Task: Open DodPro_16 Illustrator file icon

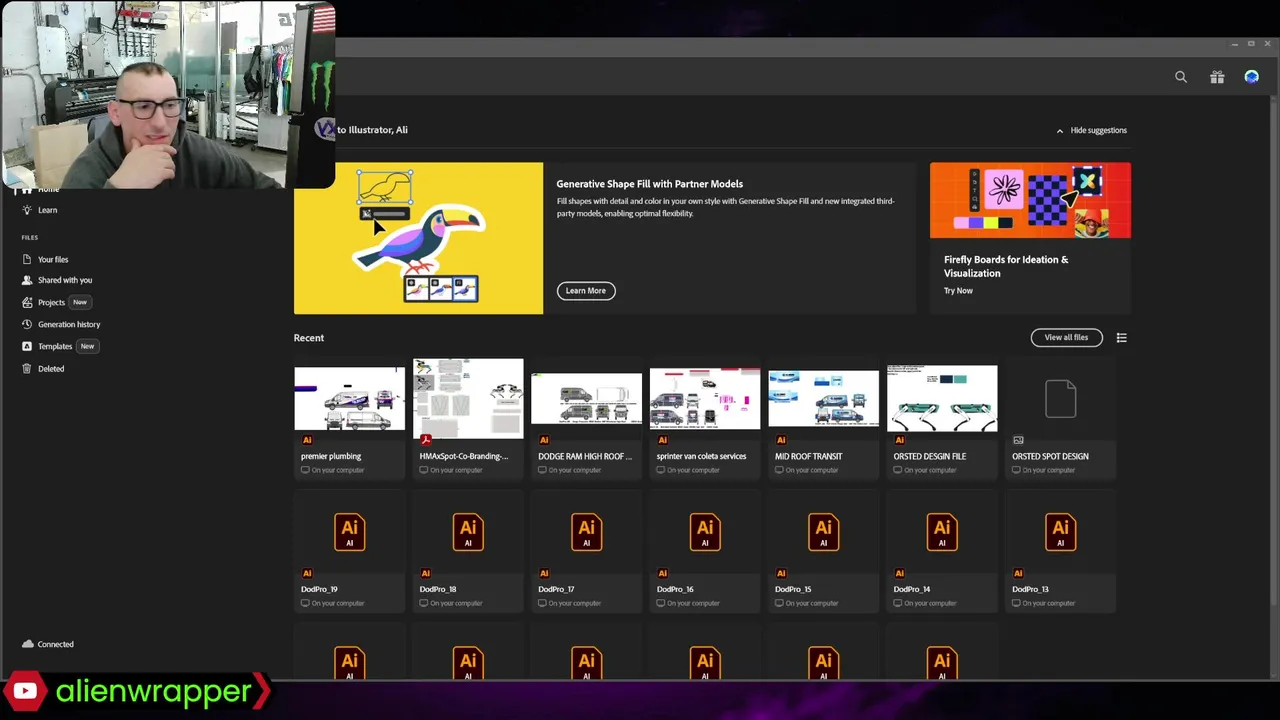Action: click(x=705, y=532)
